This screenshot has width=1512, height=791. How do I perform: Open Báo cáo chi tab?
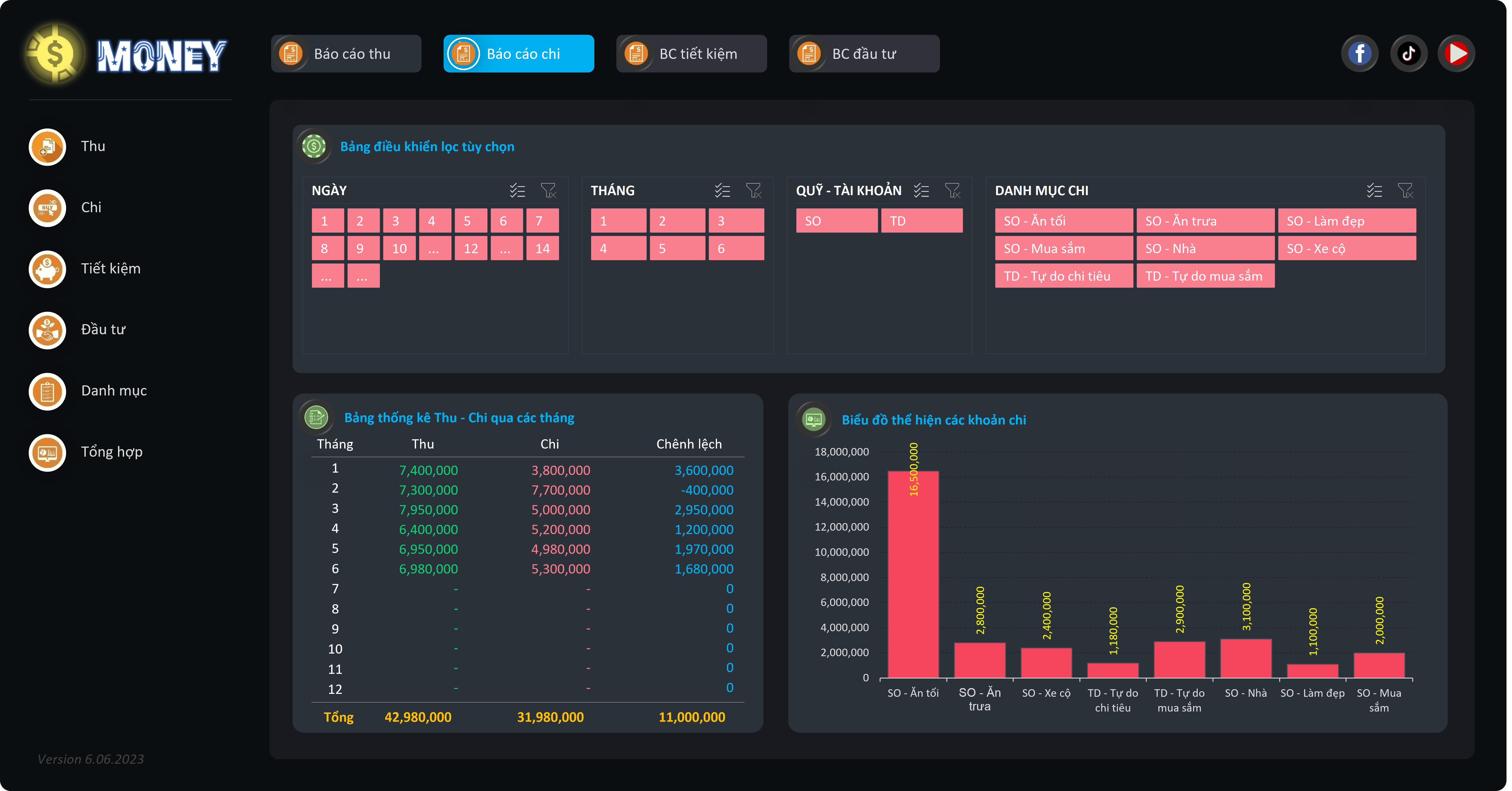coord(519,53)
